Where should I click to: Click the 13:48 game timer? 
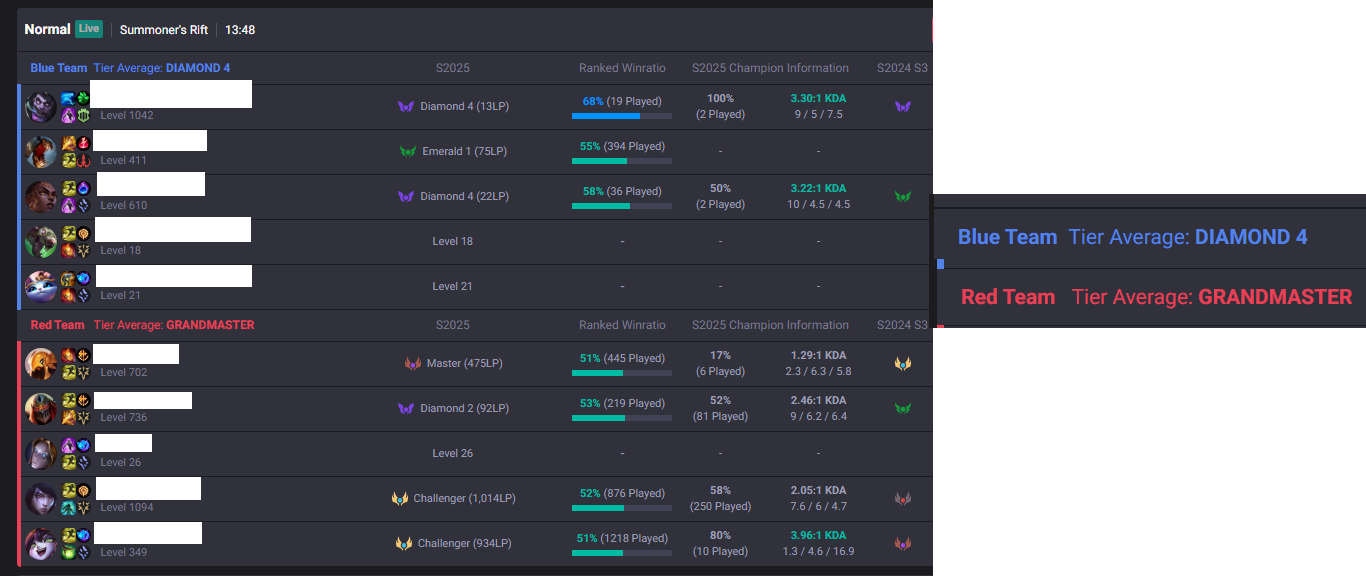click(x=240, y=30)
